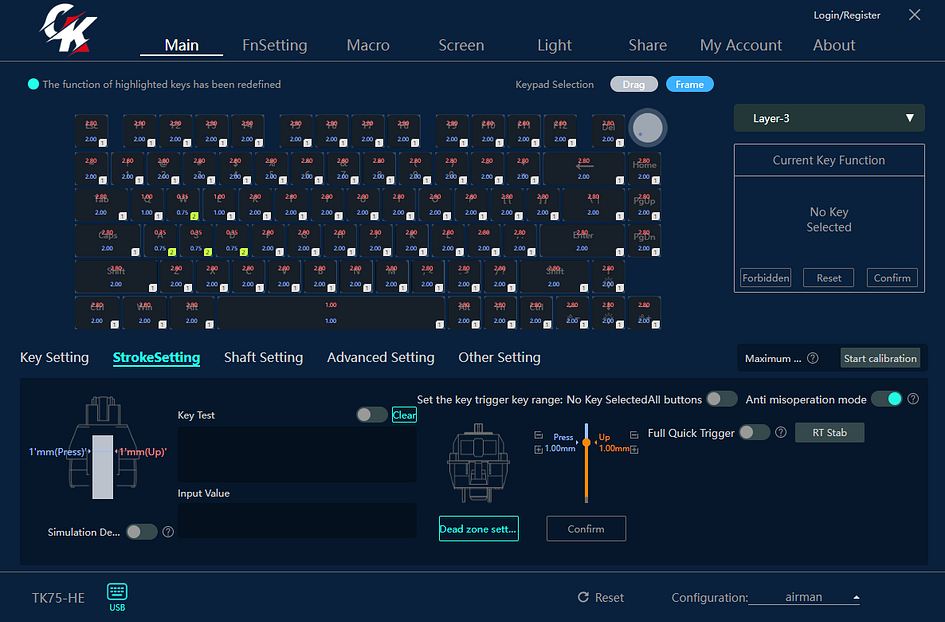Click the Input Value field

point(297,520)
